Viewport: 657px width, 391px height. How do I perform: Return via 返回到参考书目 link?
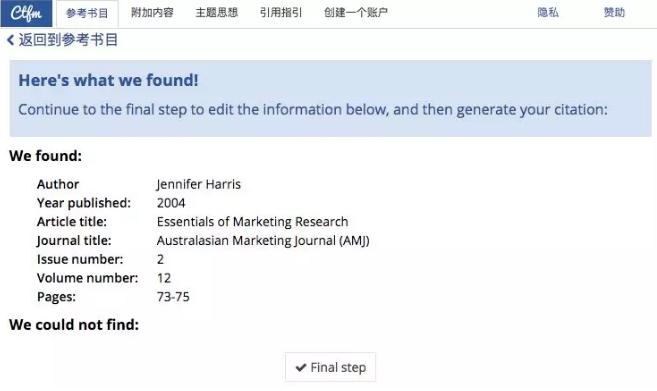68,40
